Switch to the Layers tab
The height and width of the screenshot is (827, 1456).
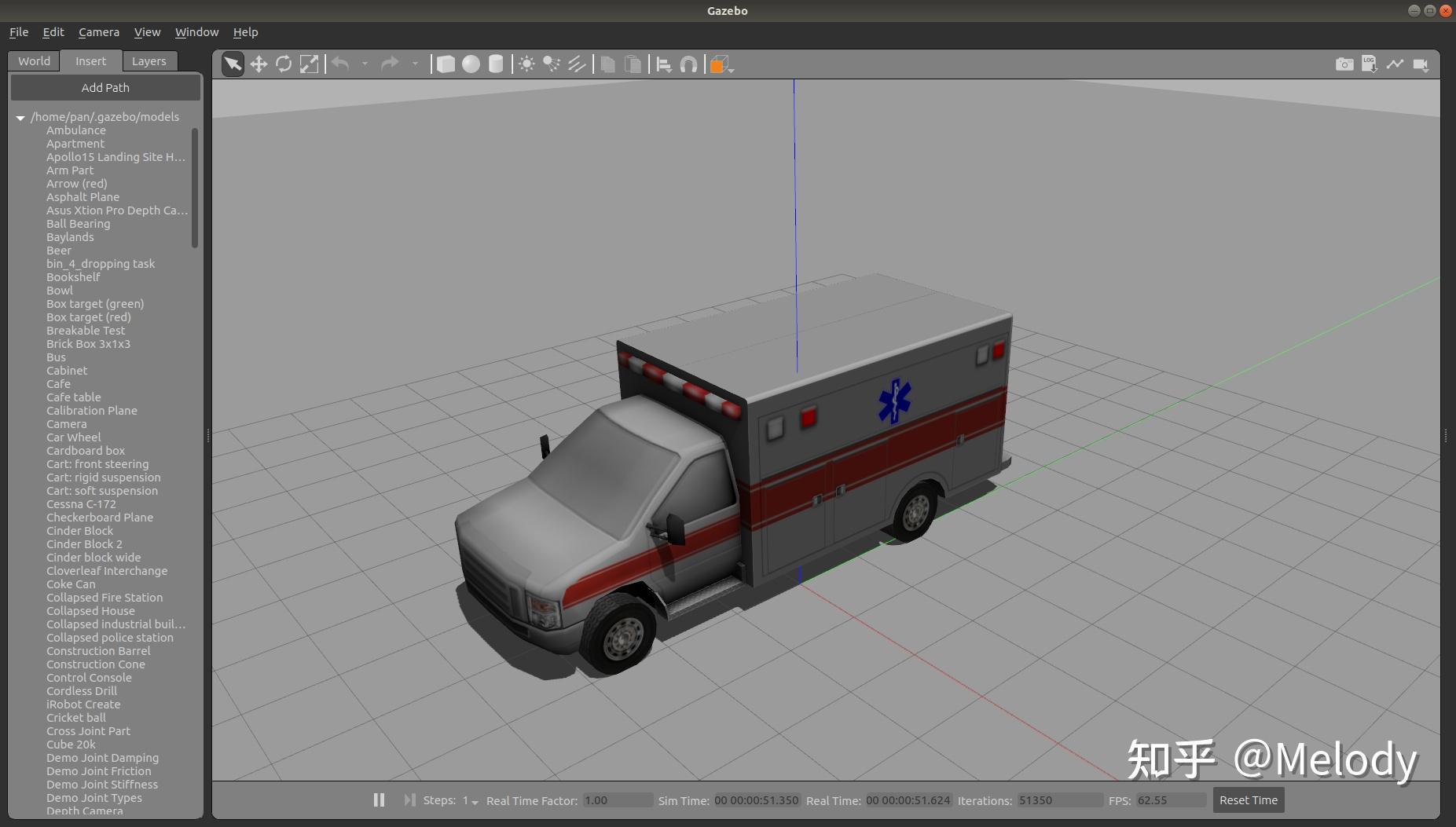[149, 61]
